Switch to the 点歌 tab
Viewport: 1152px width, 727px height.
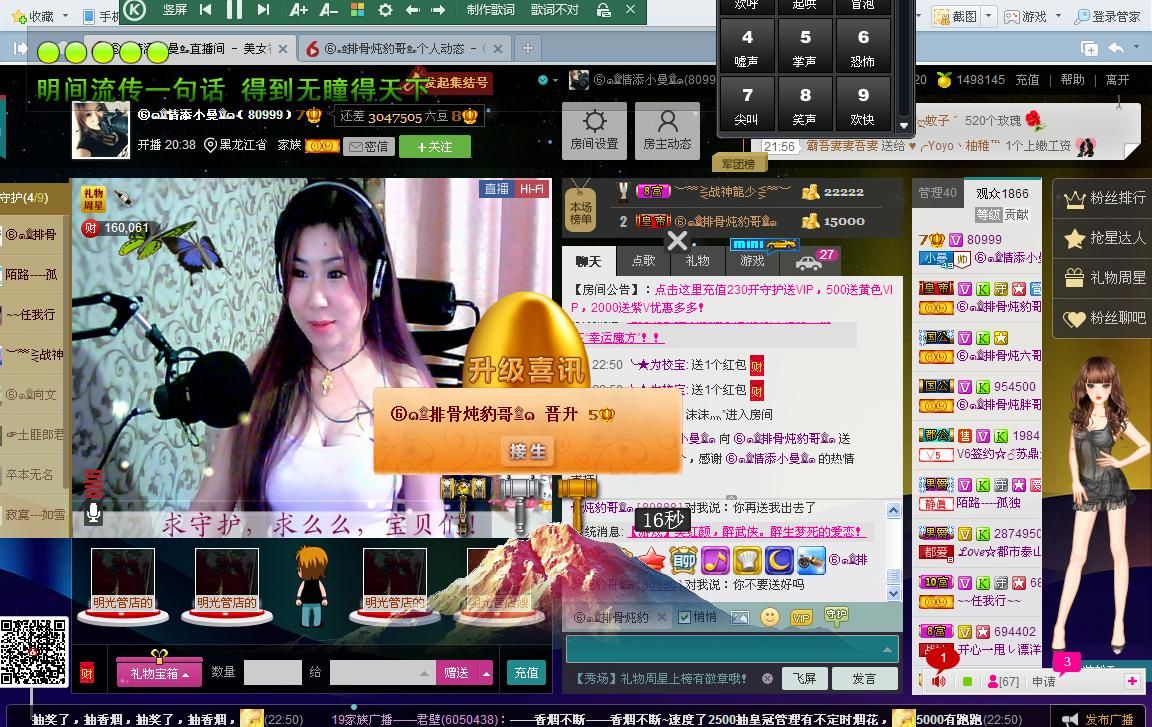click(643, 261)
